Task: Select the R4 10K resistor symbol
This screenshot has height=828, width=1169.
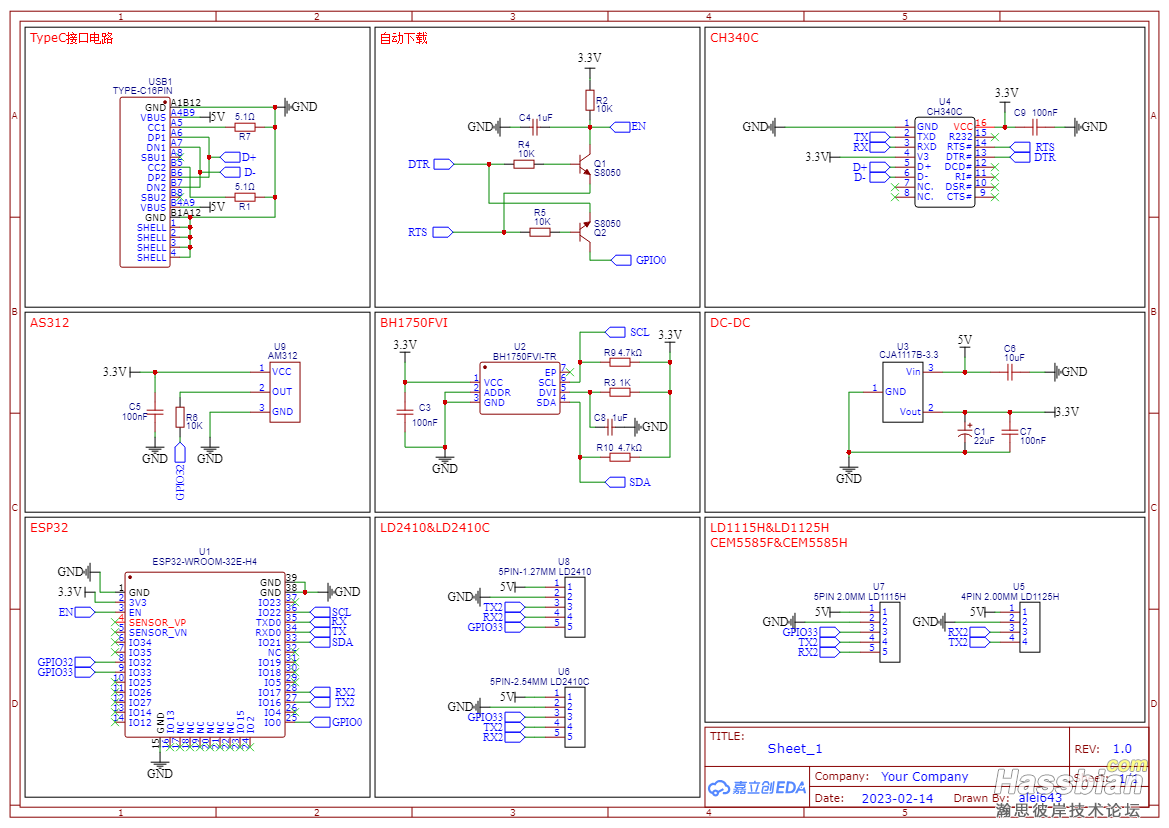Action: click(525, 164)
